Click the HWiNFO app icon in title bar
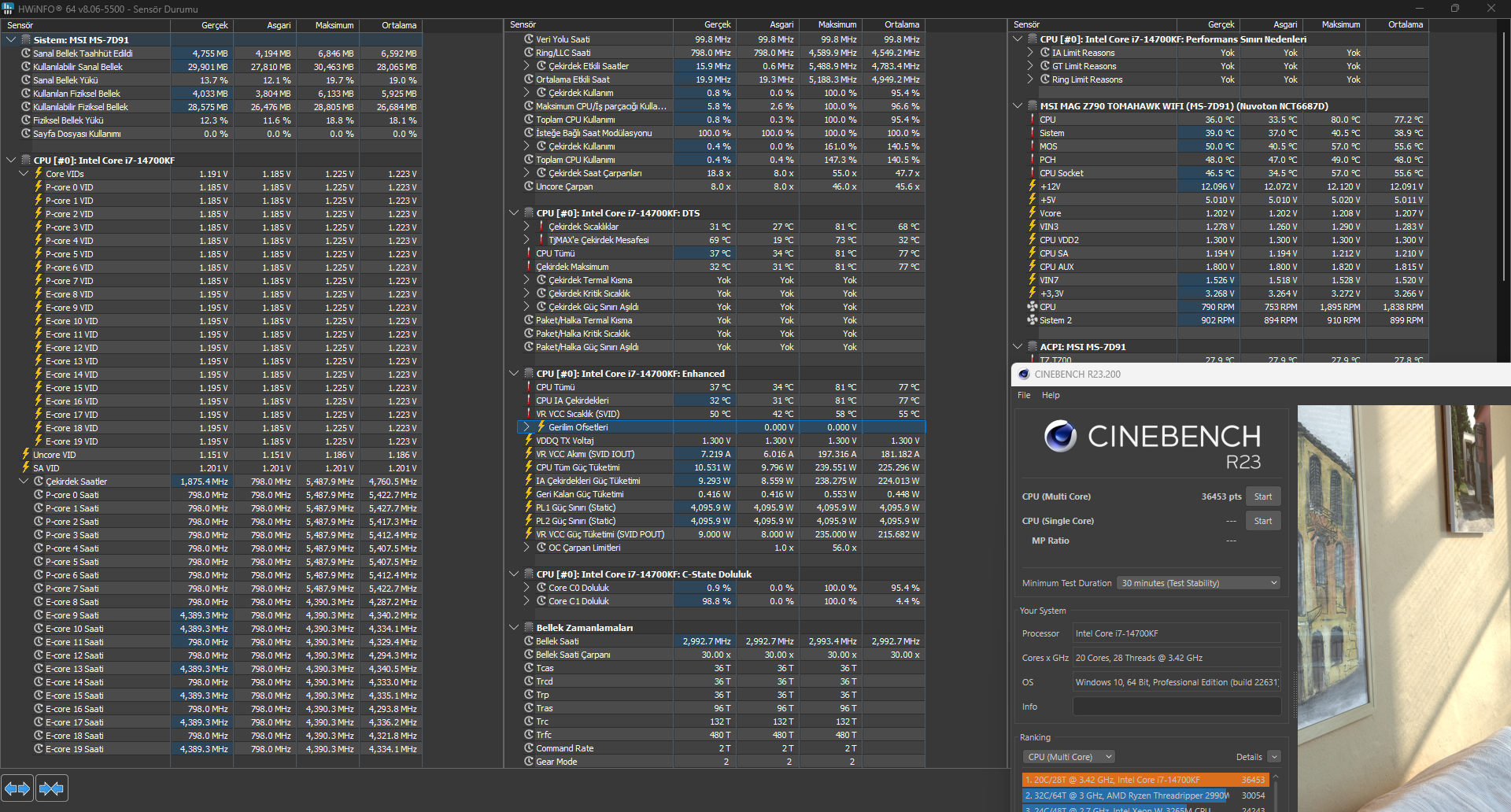Screen dimensions: 1511x812 (8, 9)
